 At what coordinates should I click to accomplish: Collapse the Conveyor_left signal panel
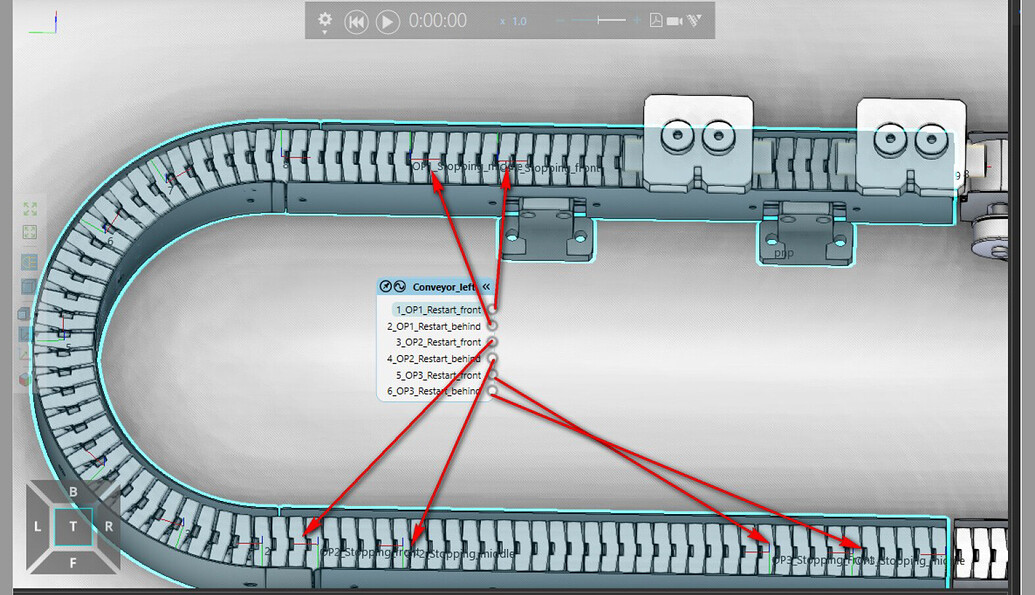[x=486, y=287]
